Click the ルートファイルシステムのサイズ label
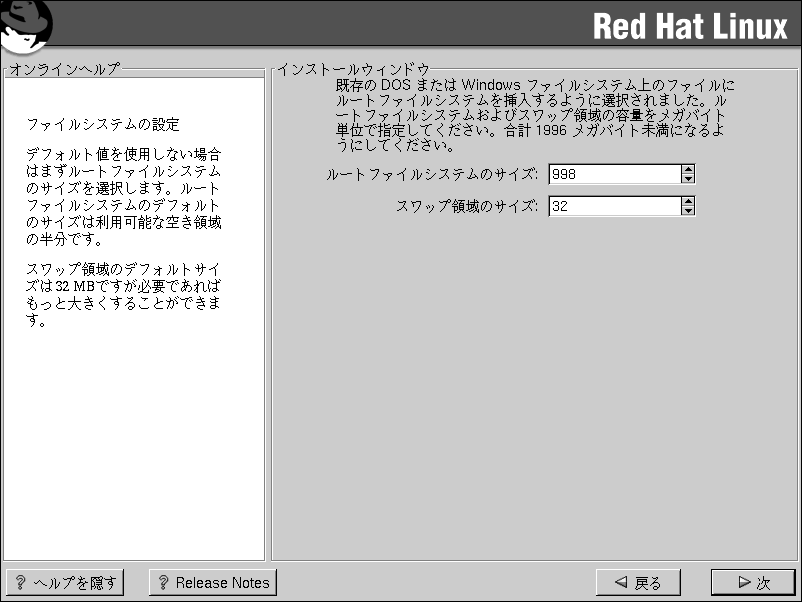The image size is (802, 602). click(432, 174)
